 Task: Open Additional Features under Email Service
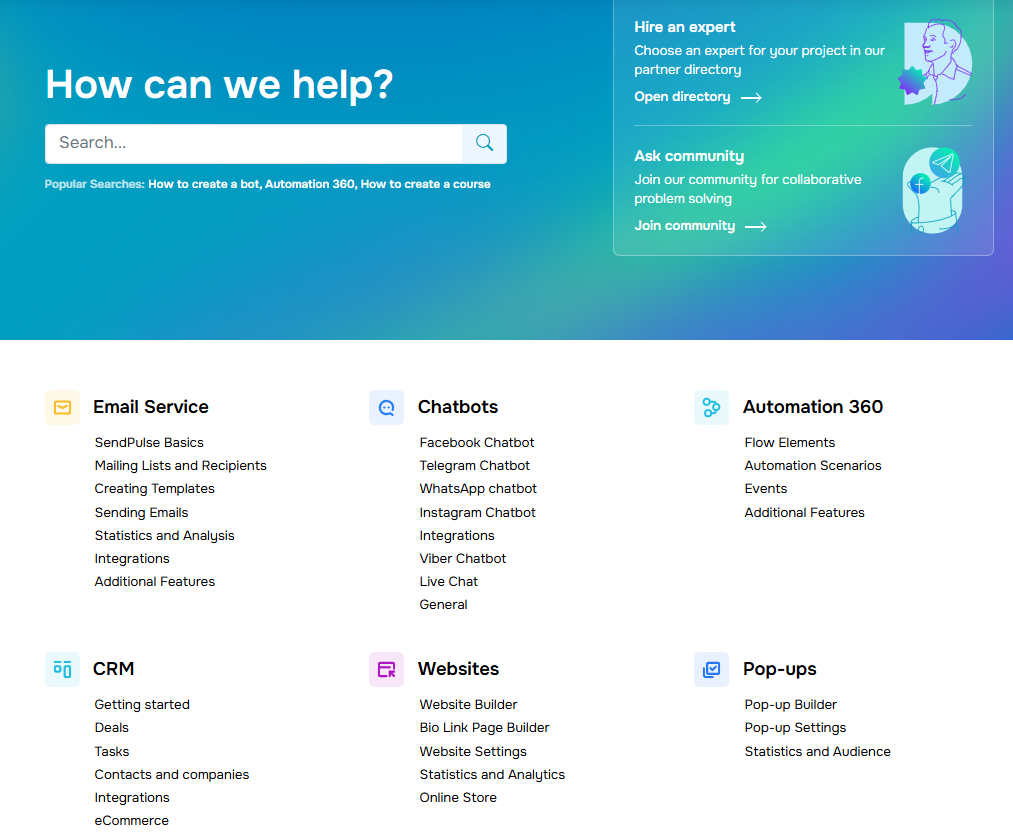click(x=154, y=581)
